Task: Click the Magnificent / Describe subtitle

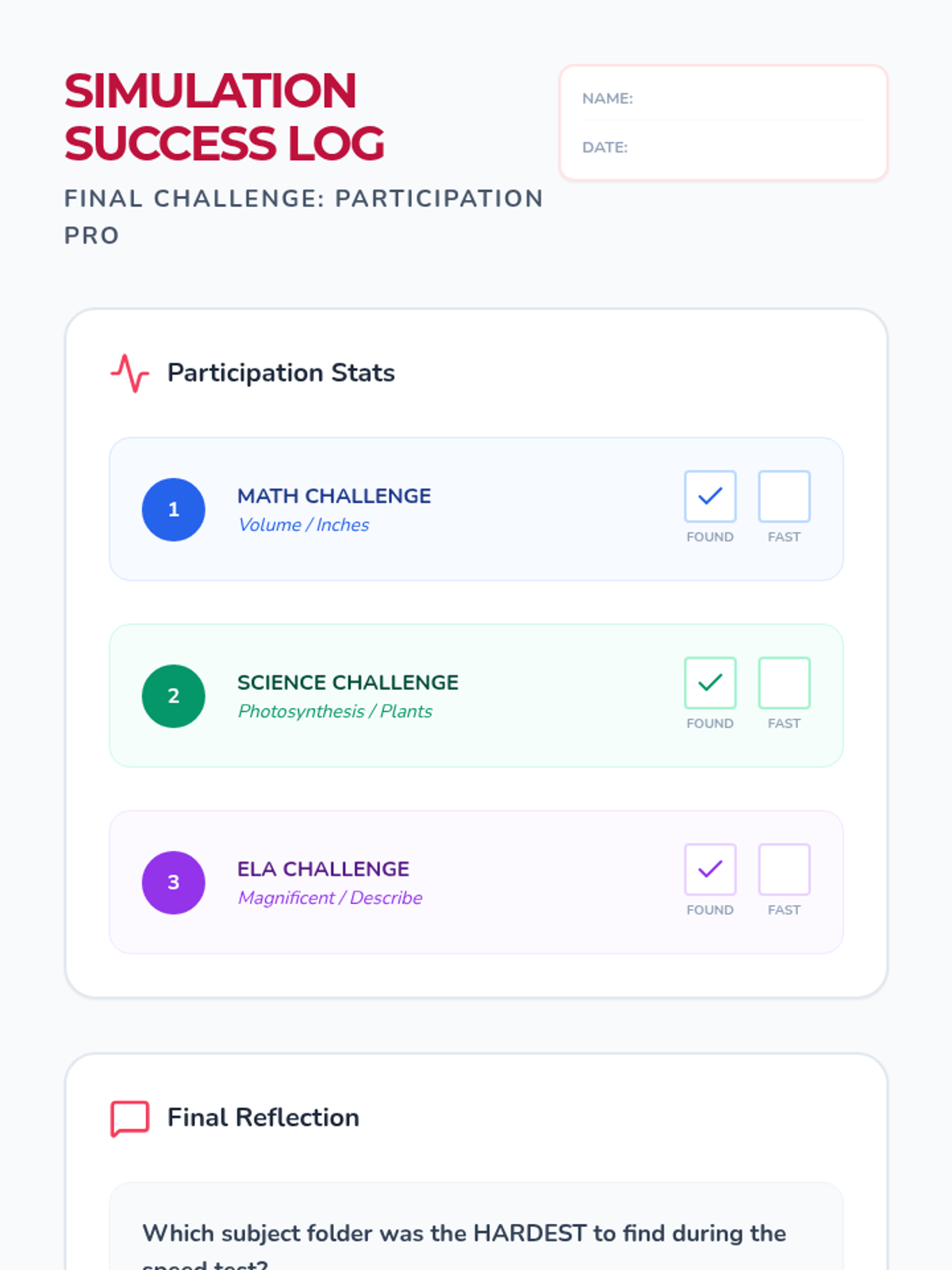Action: [x=330, y=898]
